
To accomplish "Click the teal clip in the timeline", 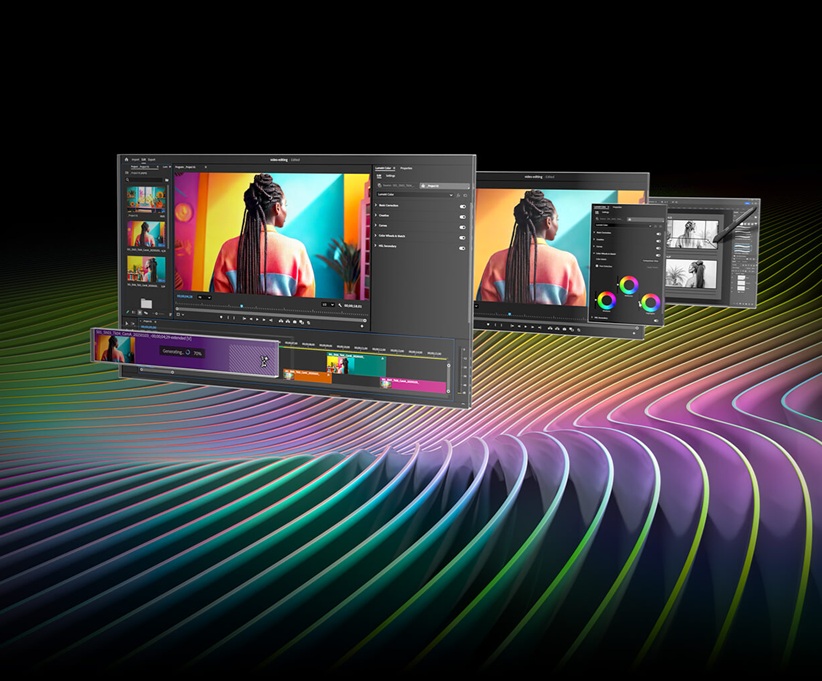I will coord(358,365).
